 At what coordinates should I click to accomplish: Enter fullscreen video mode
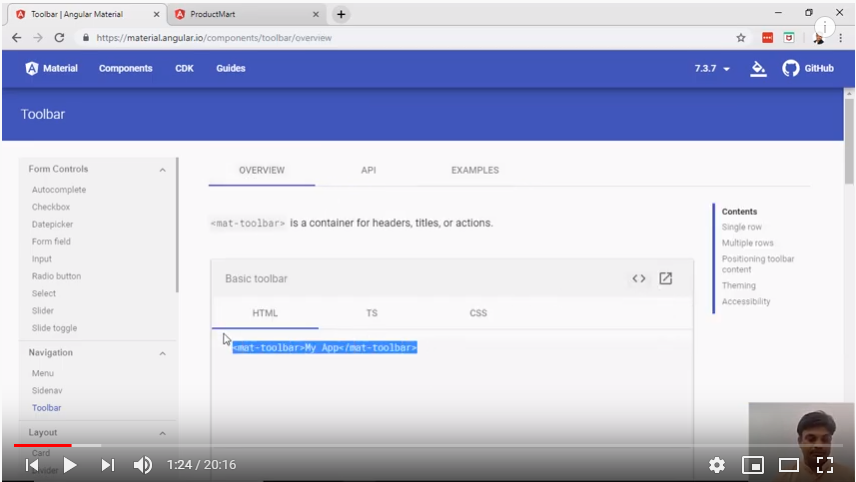pyautogui.click(x=825, y=465)
